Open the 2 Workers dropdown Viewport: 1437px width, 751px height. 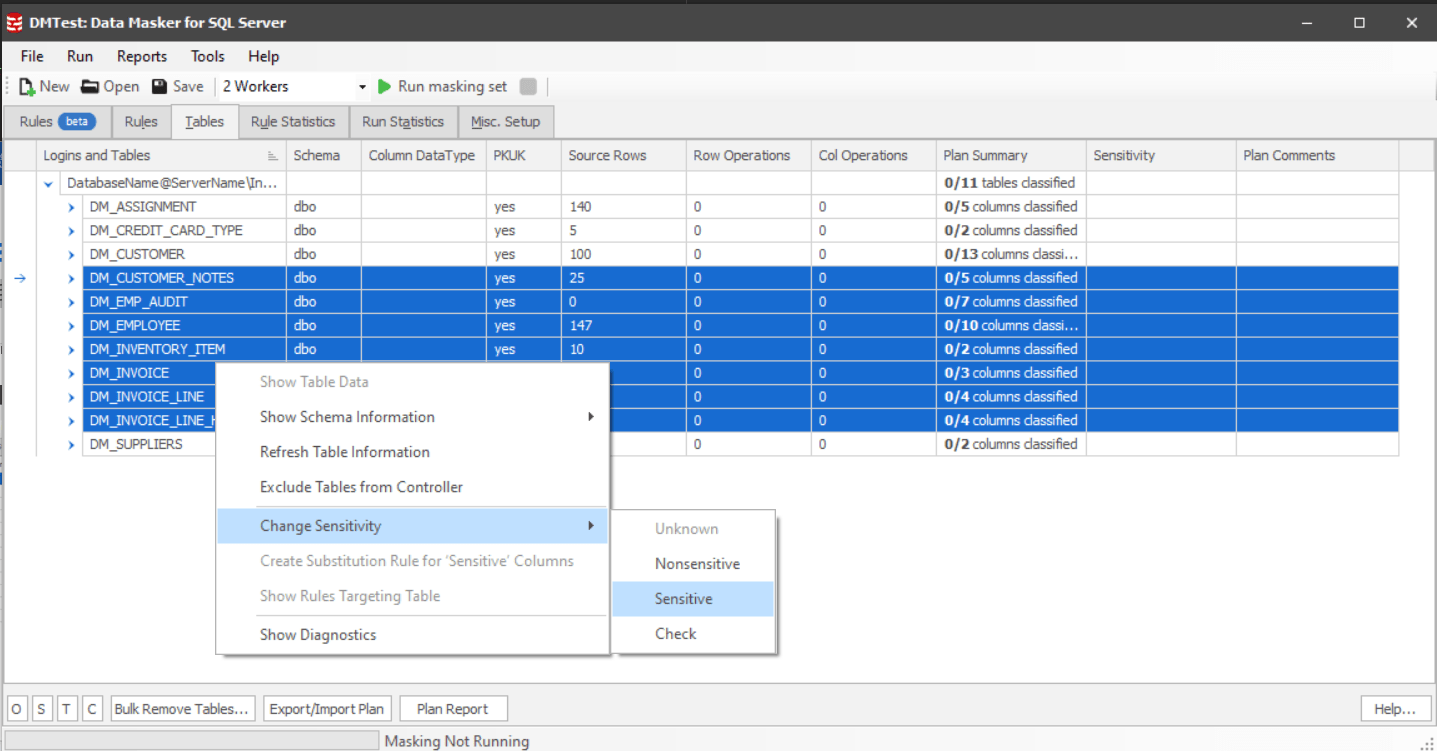click(x=364, y=87)
